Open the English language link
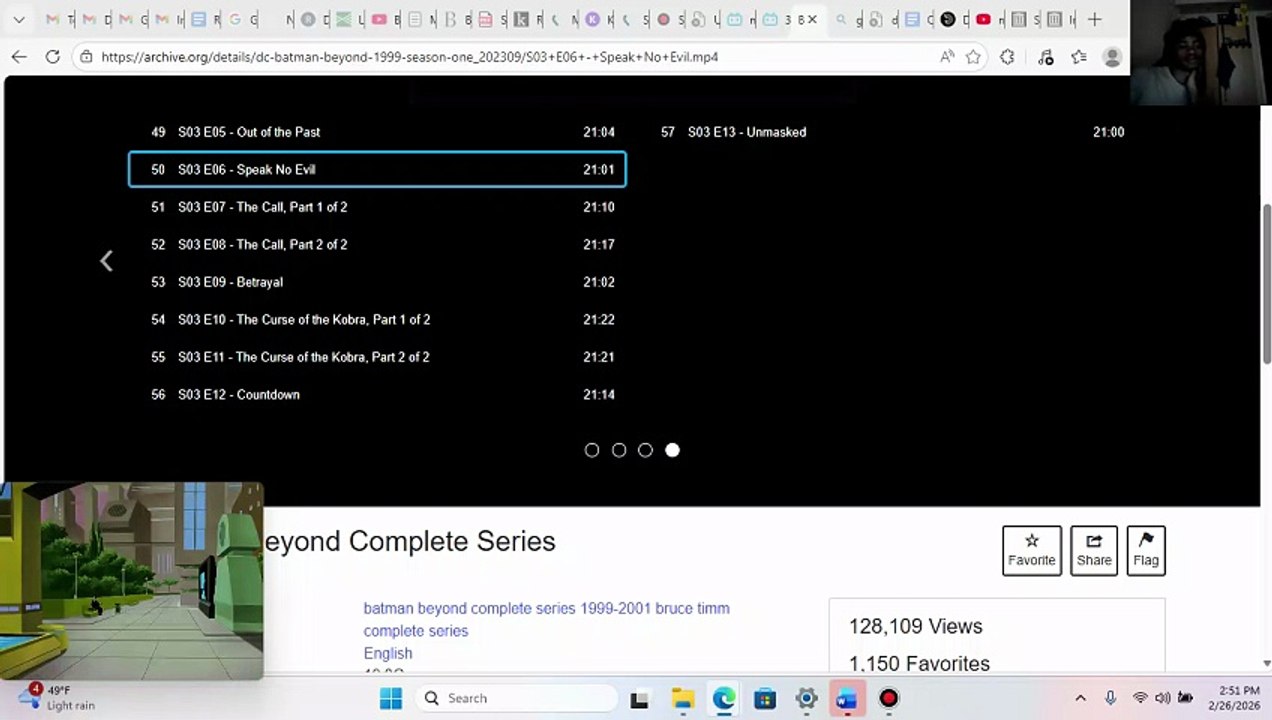Screen dimensions: 1272x720 pyautogui.click(x=388, y=653)
